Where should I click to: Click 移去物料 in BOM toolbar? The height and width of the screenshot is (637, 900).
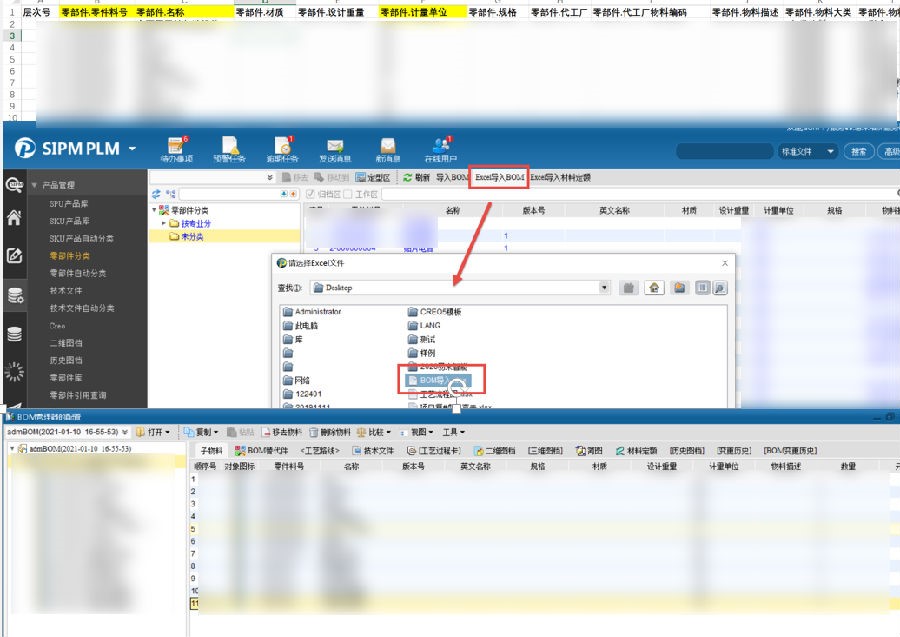tap(282, 432)
